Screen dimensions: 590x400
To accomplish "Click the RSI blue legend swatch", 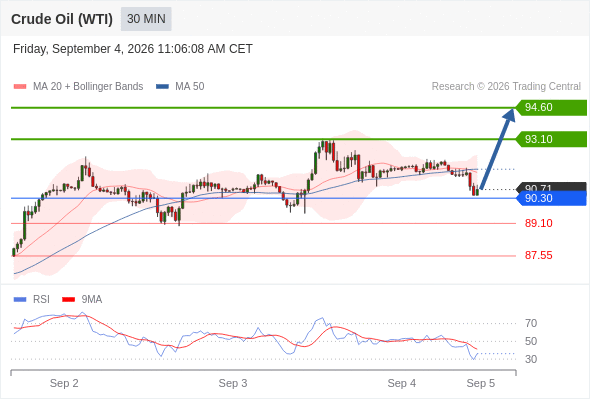I will point(20,300).
